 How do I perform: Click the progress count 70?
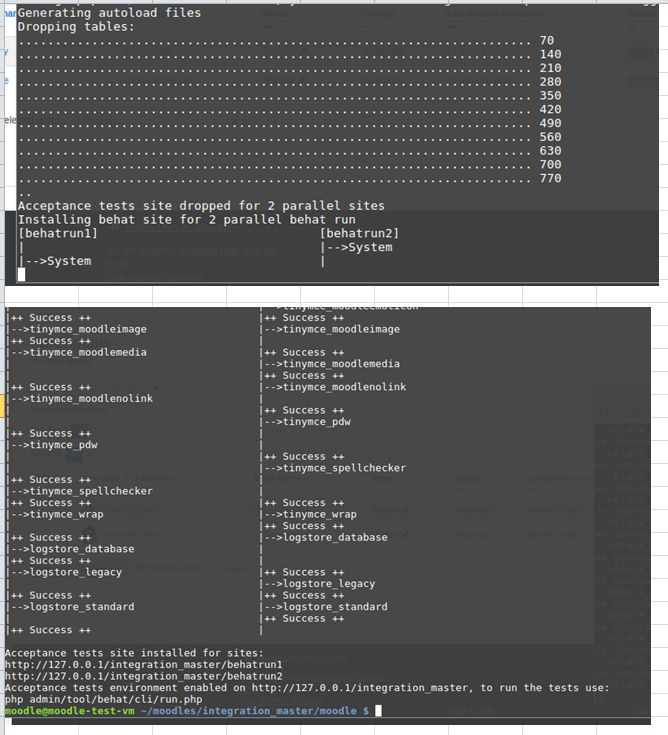pos(547,41)
